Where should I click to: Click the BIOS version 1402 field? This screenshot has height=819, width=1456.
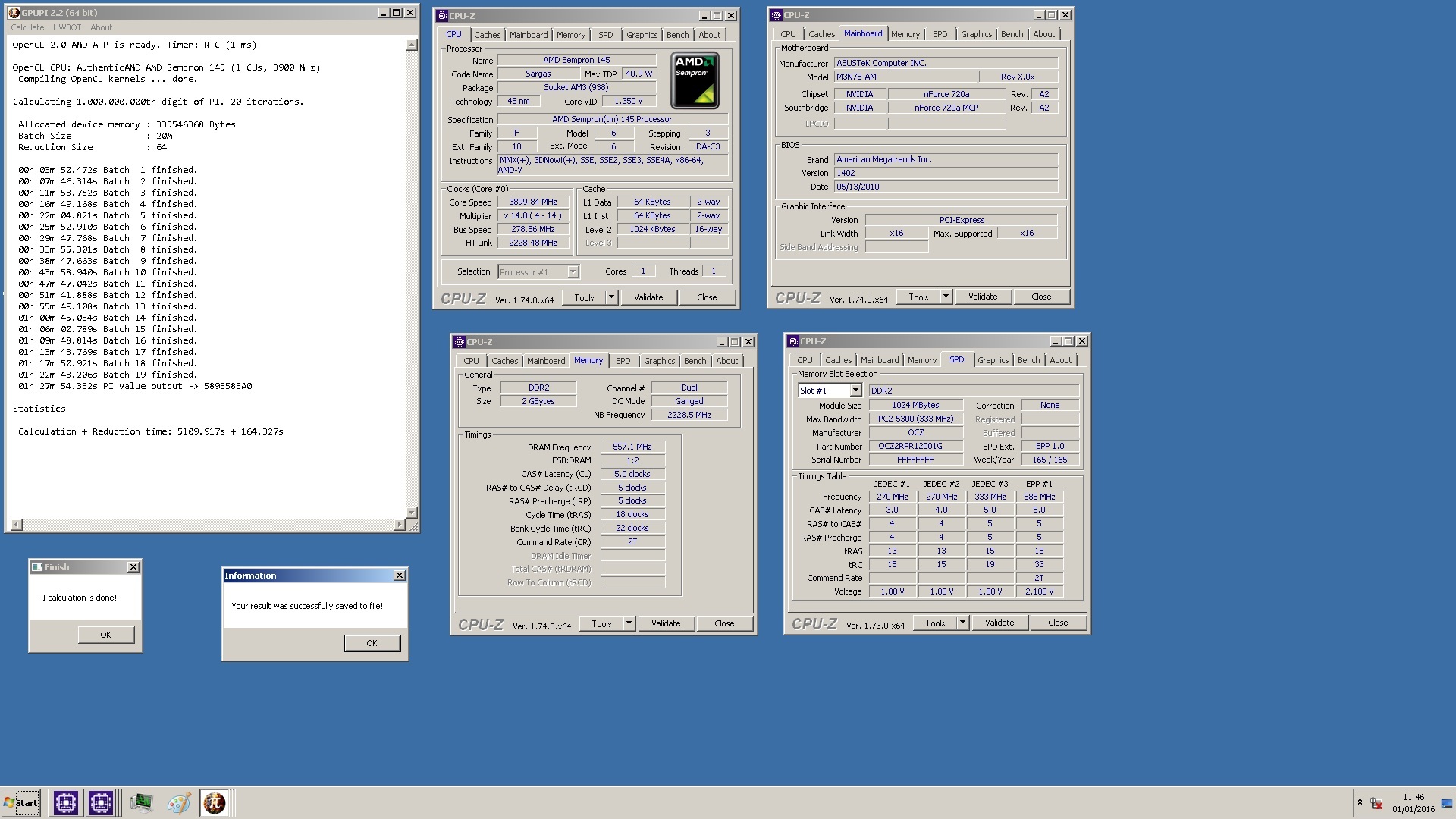pyautogui.click(x=946, y=173)
